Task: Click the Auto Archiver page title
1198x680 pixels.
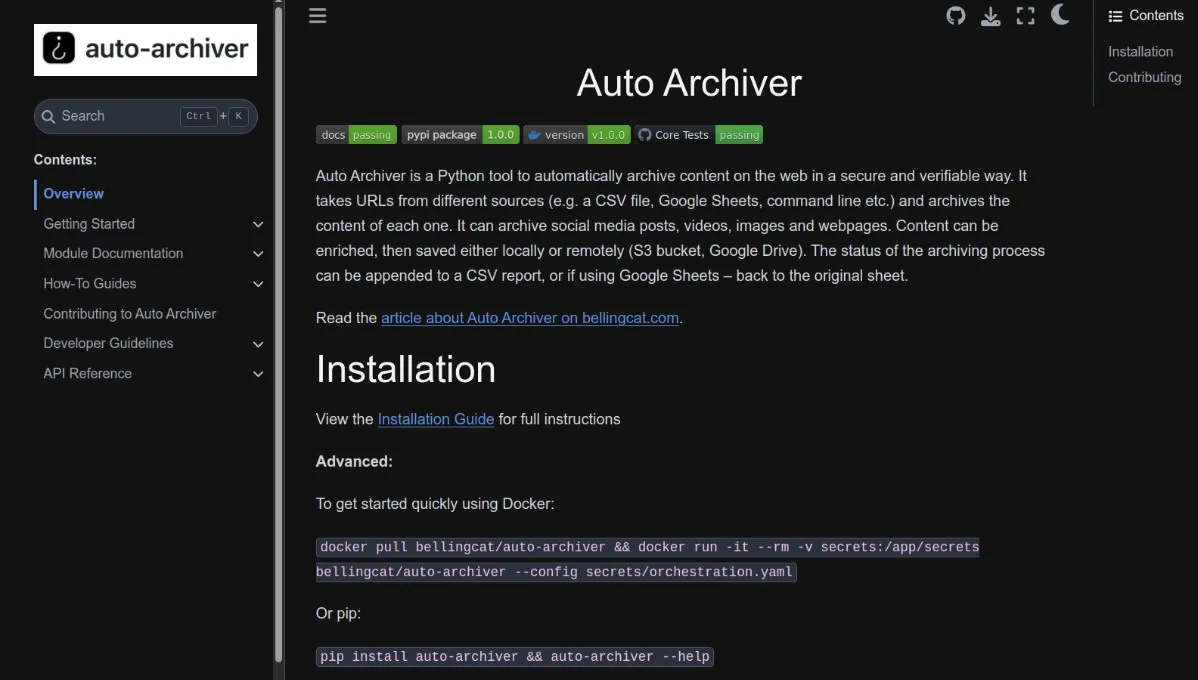Action: pyautogui.click(x=689, y=83)
